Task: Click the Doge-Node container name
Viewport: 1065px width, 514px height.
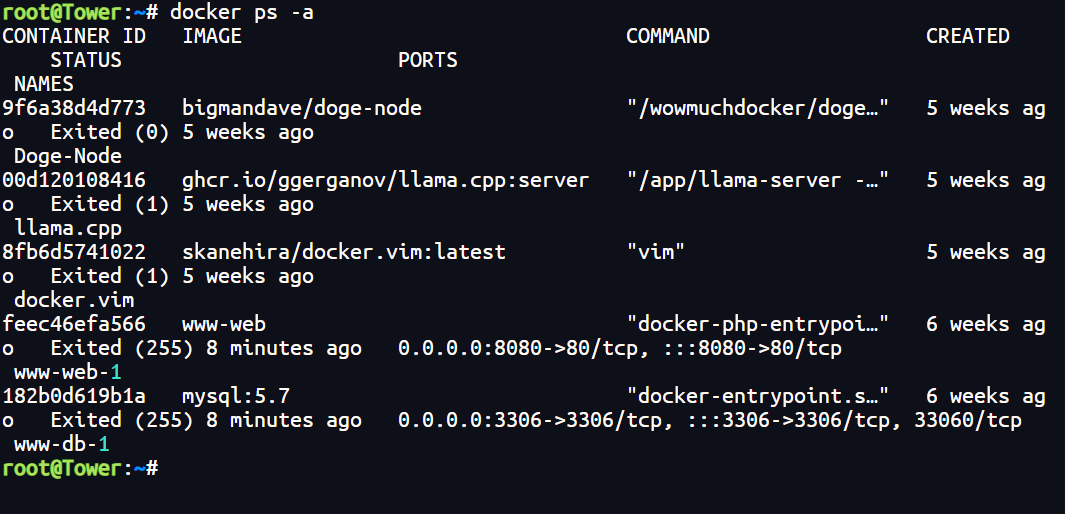Action: [x=68, y=156]
